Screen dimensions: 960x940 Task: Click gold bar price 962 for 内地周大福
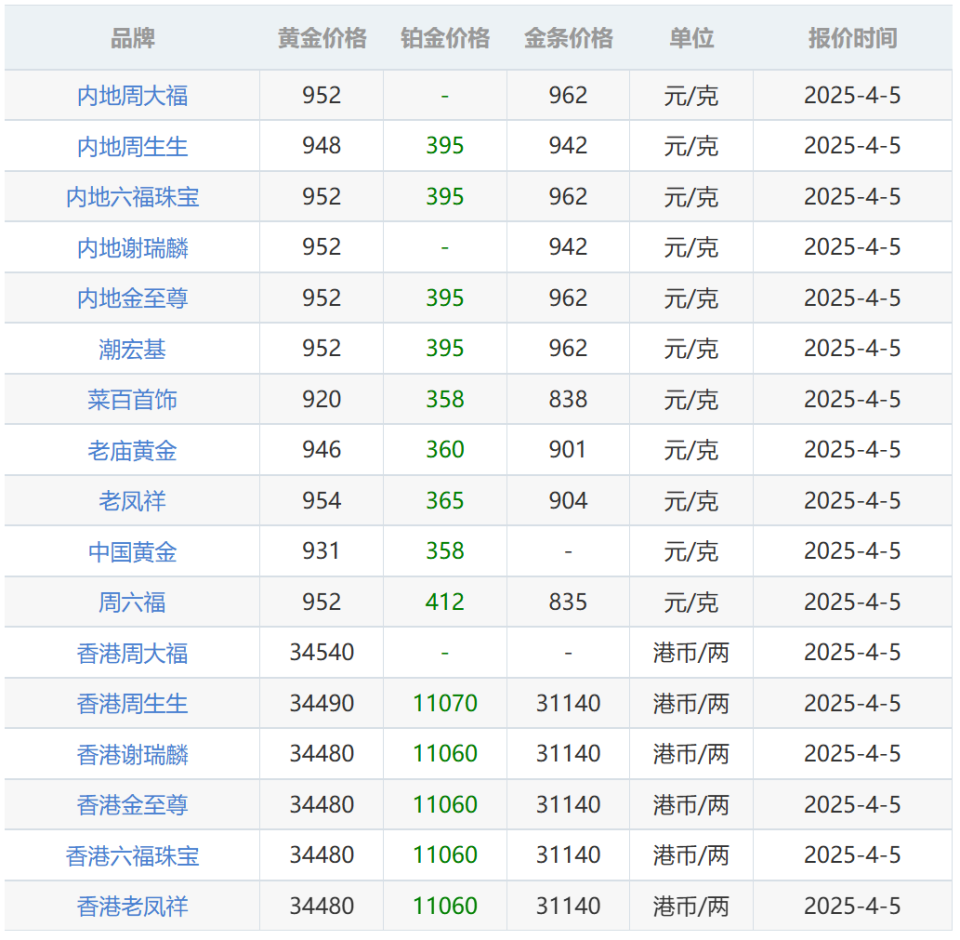tap(568, 96)
